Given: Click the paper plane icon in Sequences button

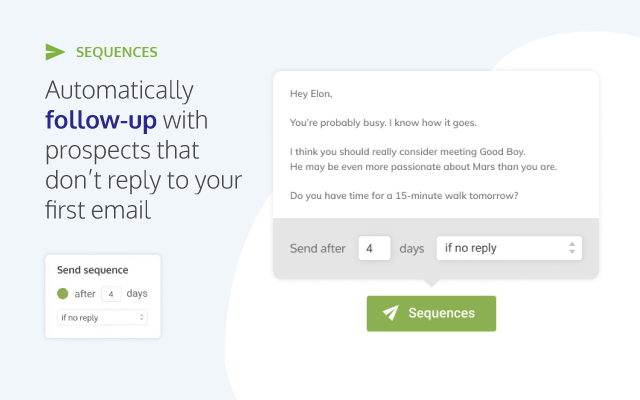Looking at the screenshot, I should (391, 313).
